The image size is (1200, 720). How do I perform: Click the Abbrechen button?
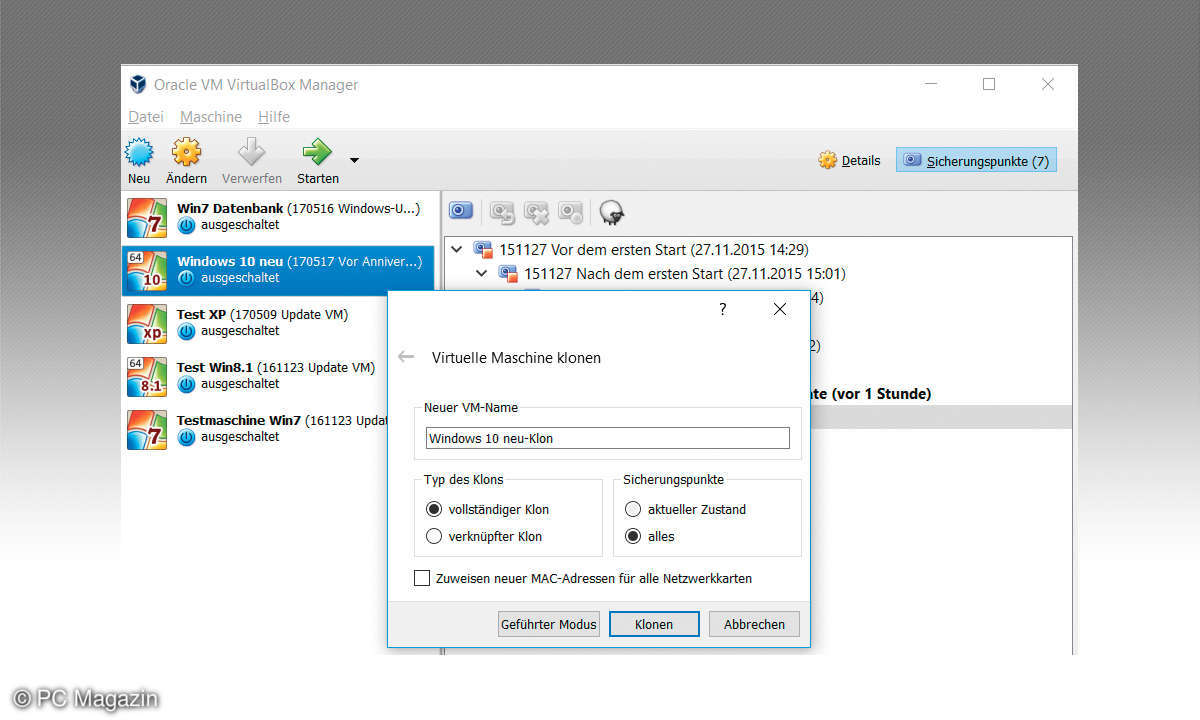tap(755, 624)
